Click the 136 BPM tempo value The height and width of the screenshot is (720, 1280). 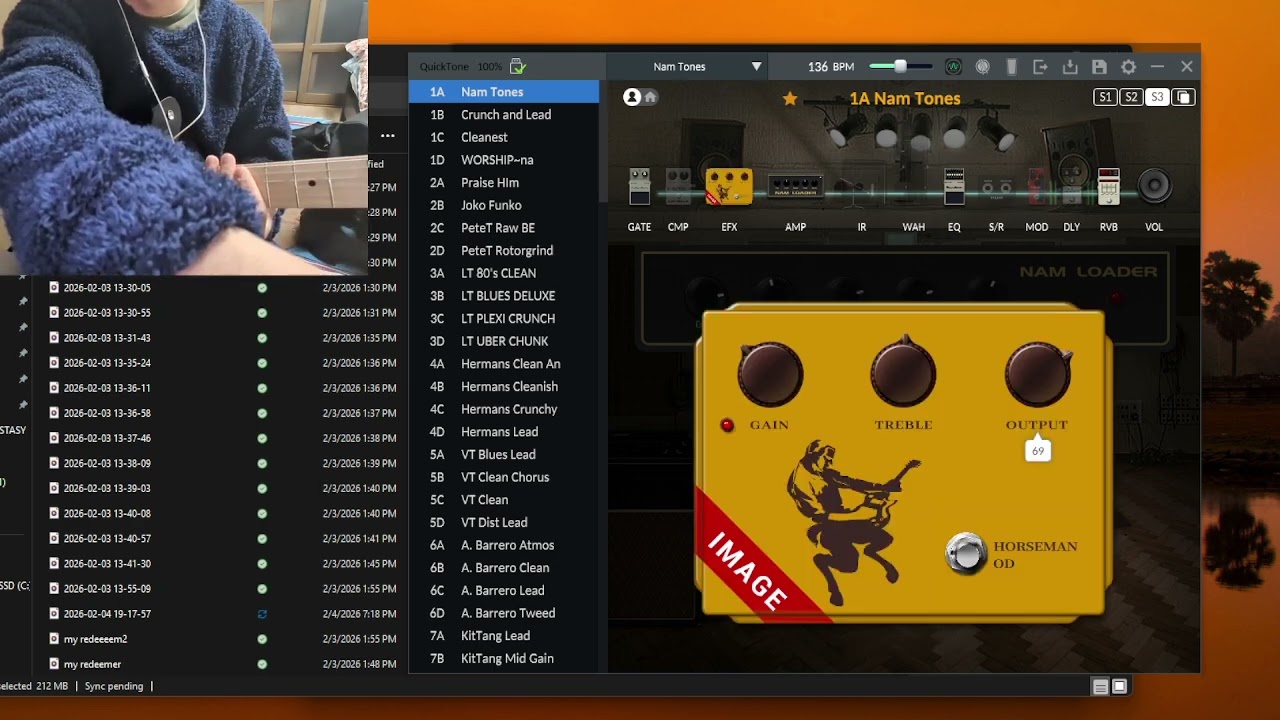pyautogui.click(x=831, y=67)
